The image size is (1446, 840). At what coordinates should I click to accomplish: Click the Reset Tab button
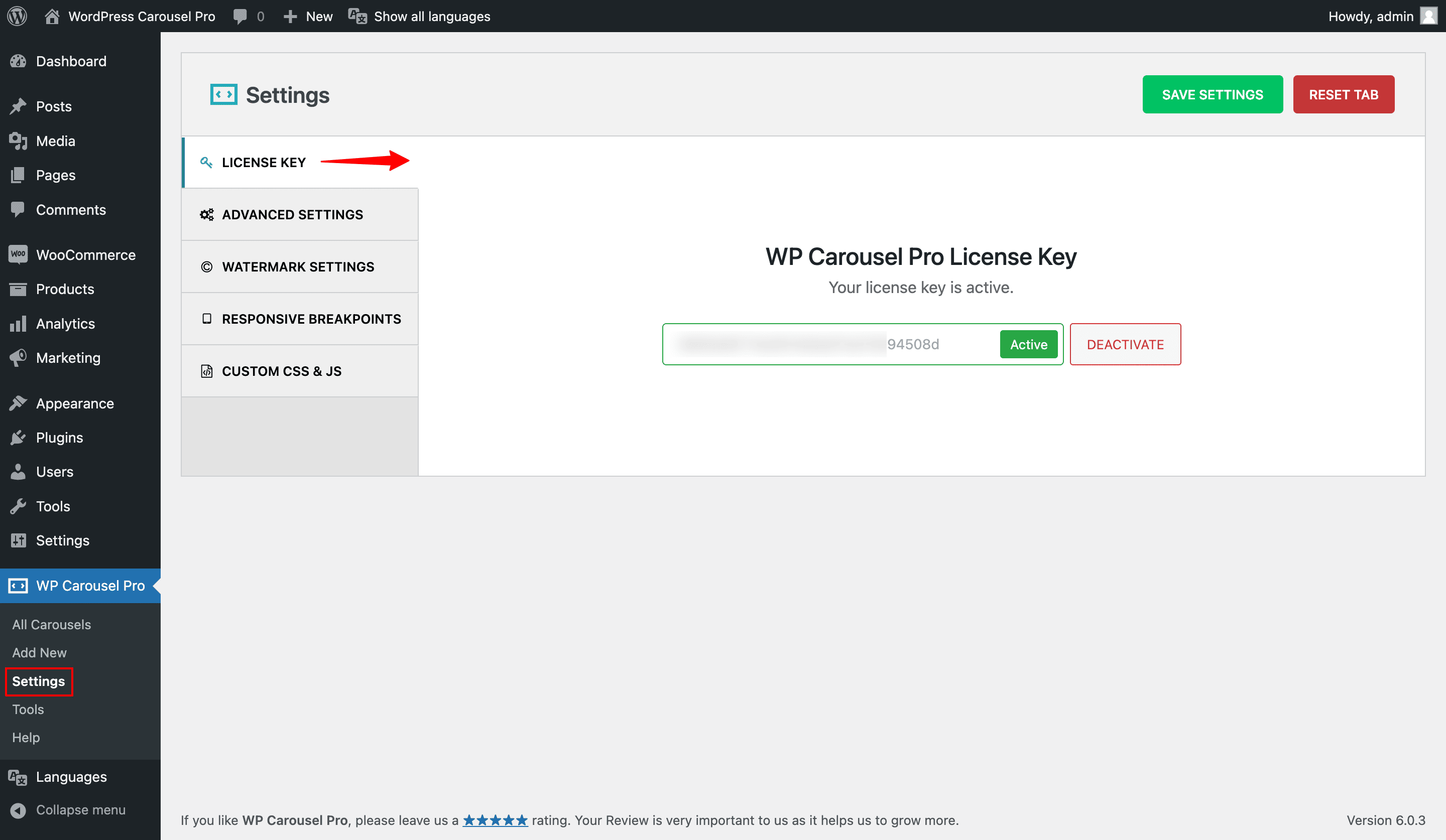point(1343,95)
